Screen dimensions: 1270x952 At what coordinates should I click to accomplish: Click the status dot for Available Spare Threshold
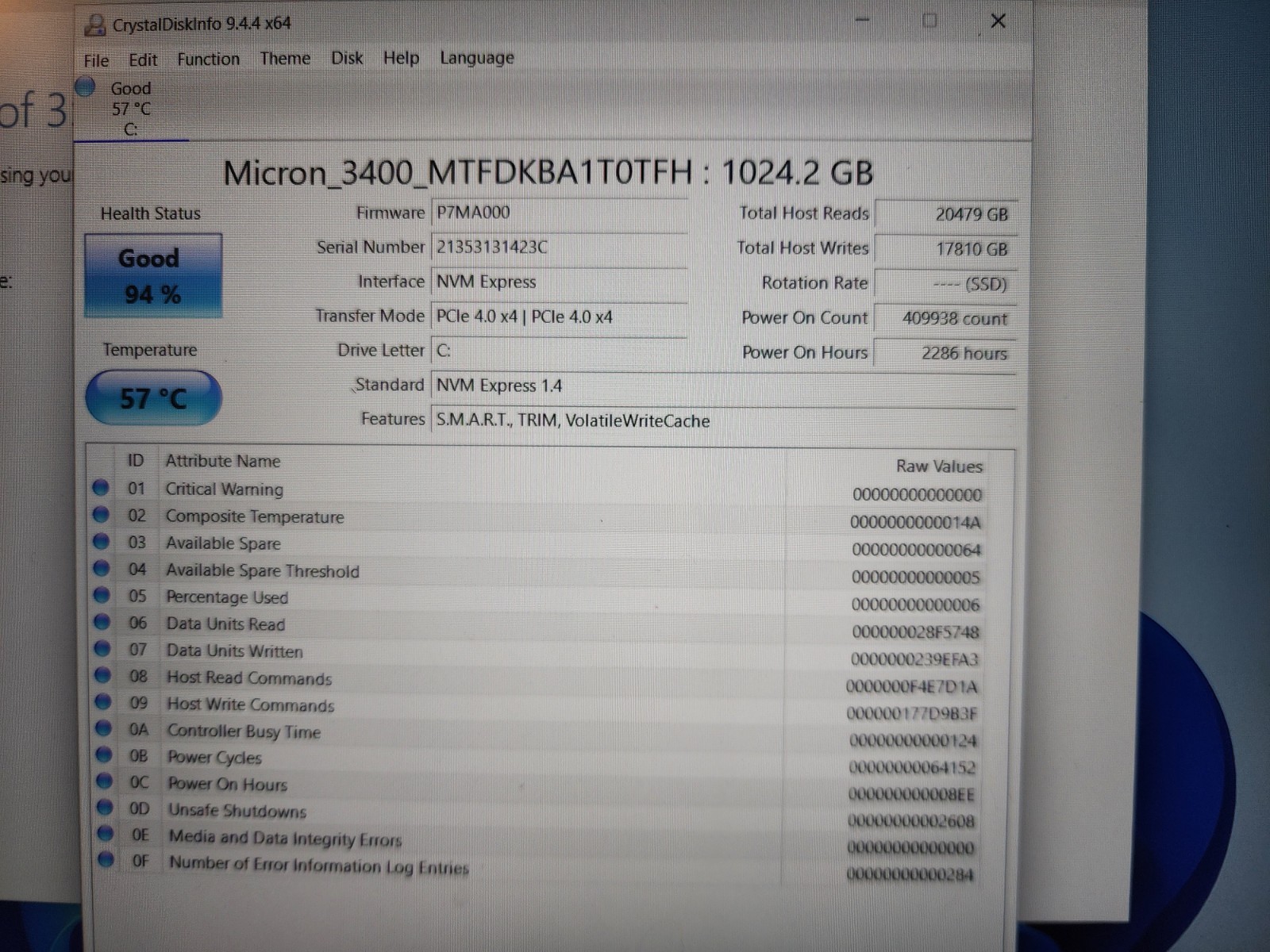101,568
